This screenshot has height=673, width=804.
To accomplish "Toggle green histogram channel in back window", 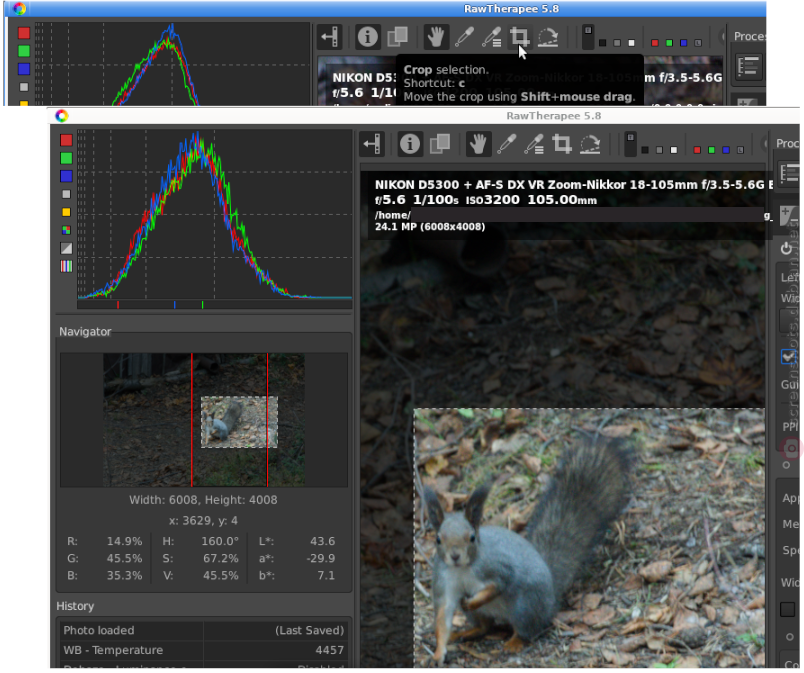I will click(24, 51).
